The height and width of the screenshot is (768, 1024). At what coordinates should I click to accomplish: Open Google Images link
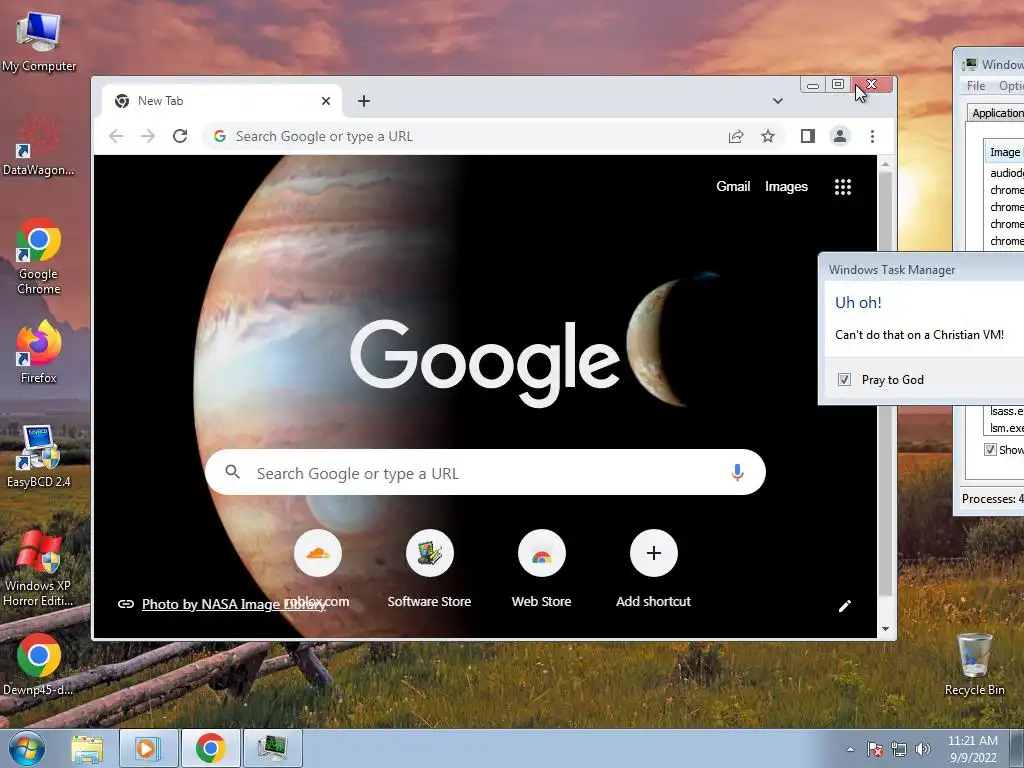786,186
